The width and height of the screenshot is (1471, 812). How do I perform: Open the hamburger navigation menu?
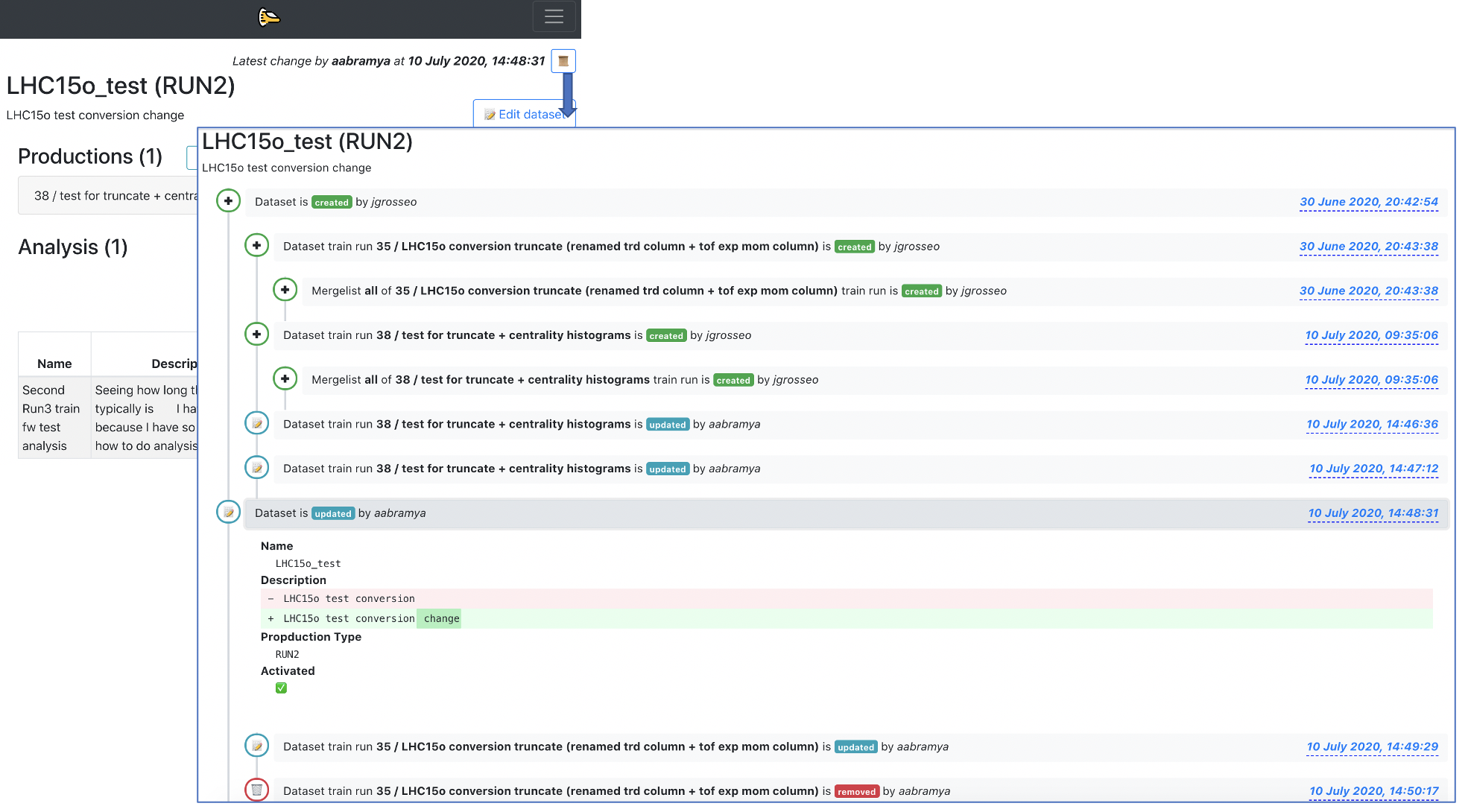(554, 16)
